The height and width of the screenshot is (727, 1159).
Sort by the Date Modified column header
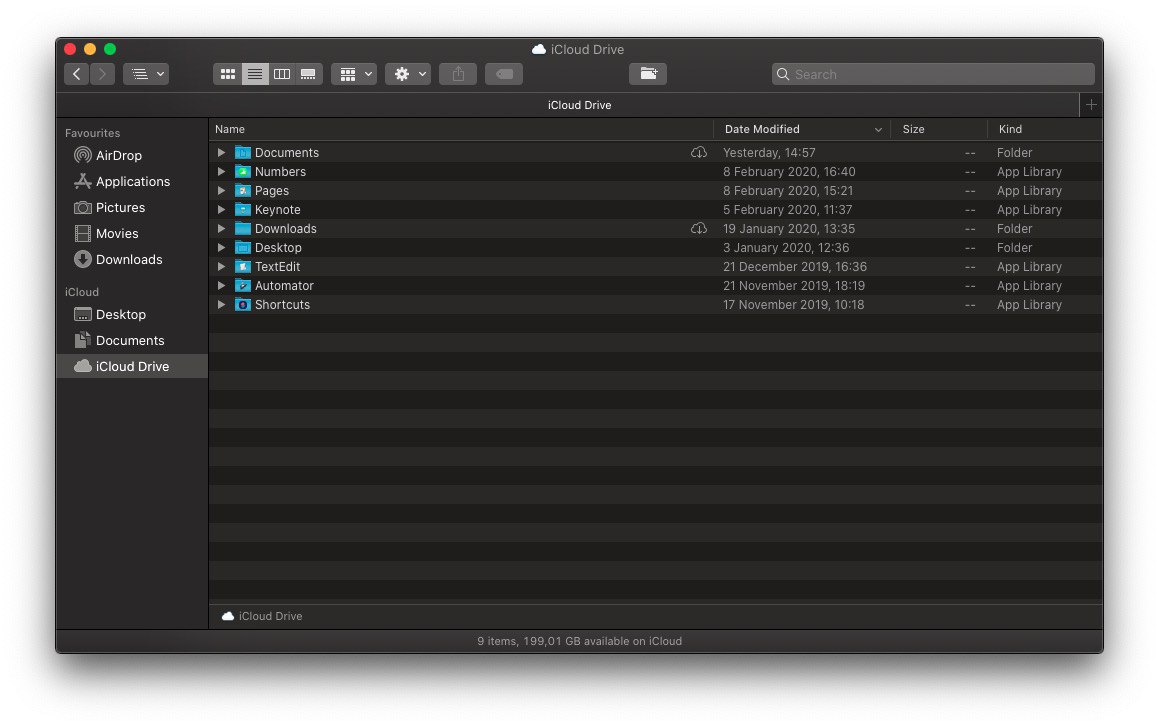click(x=802, y=129)
